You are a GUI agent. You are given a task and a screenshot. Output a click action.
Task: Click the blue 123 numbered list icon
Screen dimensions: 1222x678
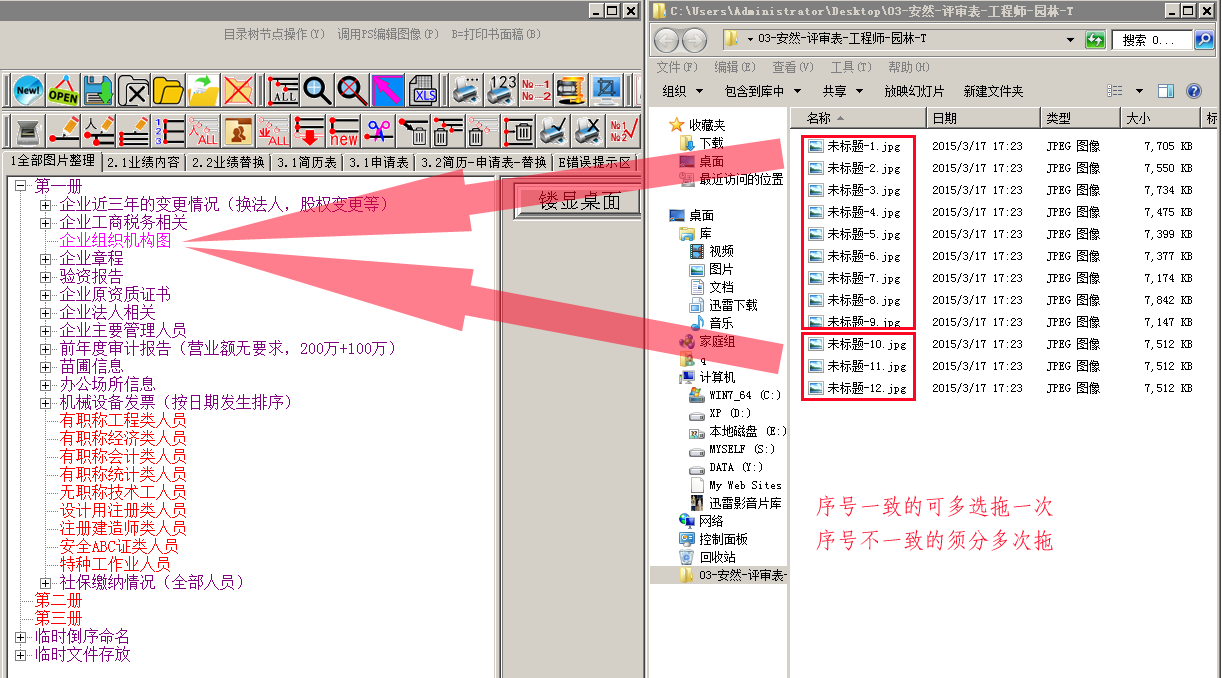tap(168, 130)
